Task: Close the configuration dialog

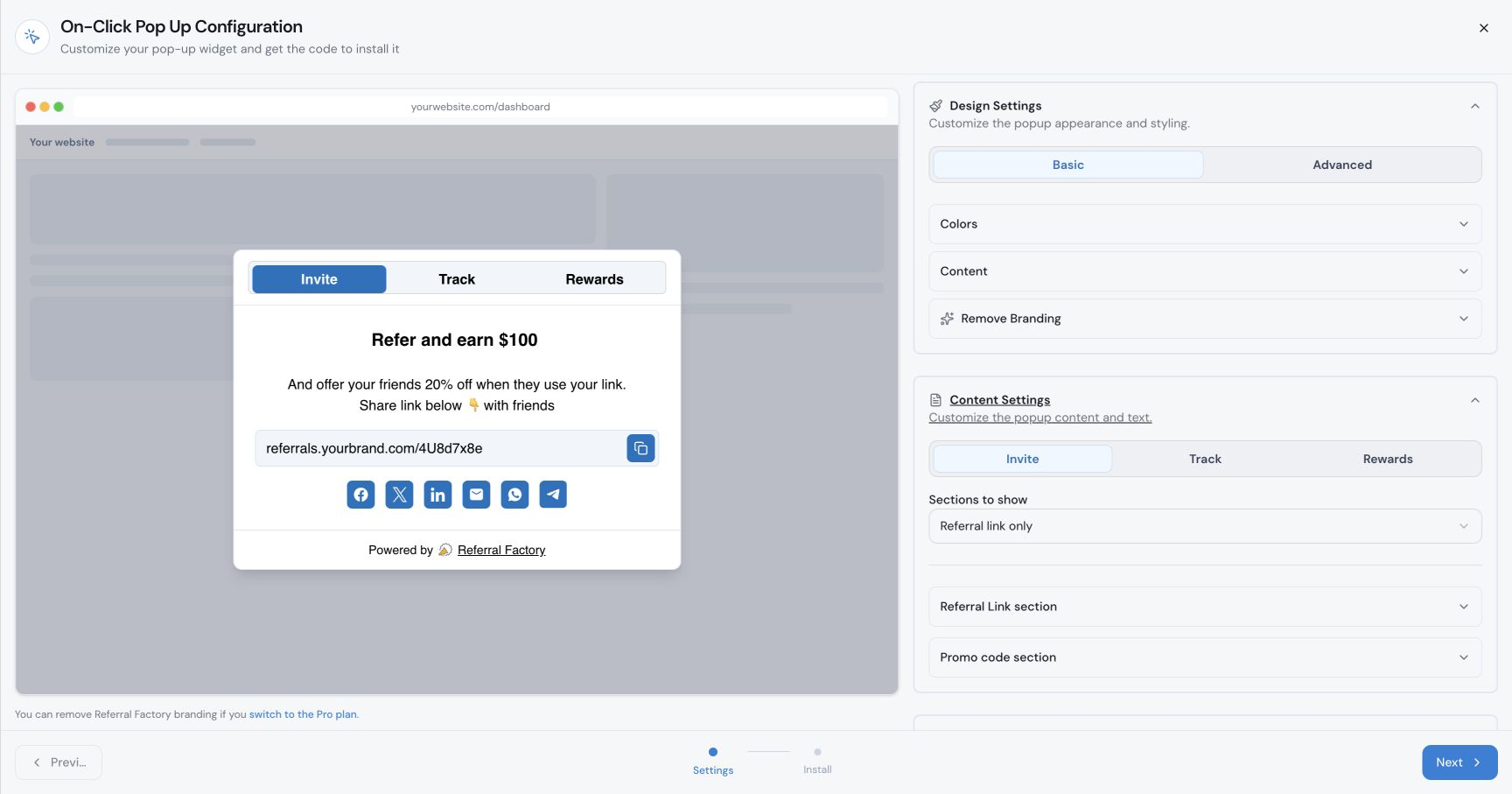Action: (x=1484, y=28)
